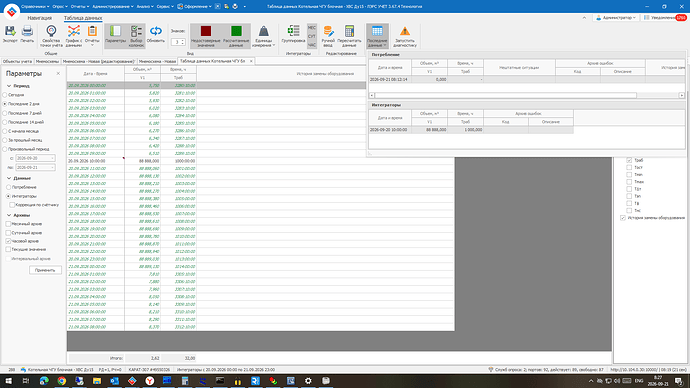The width and height of the screenshot is (690, 388).
Task: Close the Таблица данных Котельная tab
Action: click(251, 61)
